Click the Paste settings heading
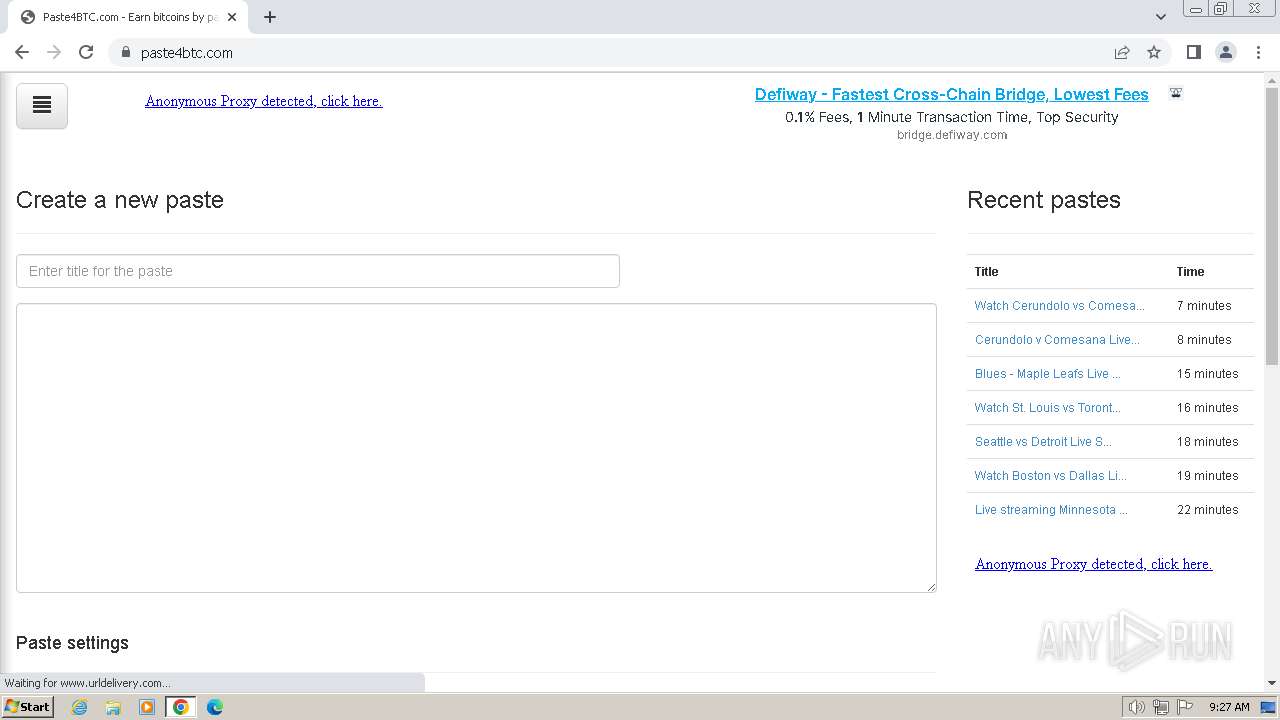This screenshot has height=720, width=1280. click(x=72, y=643)
